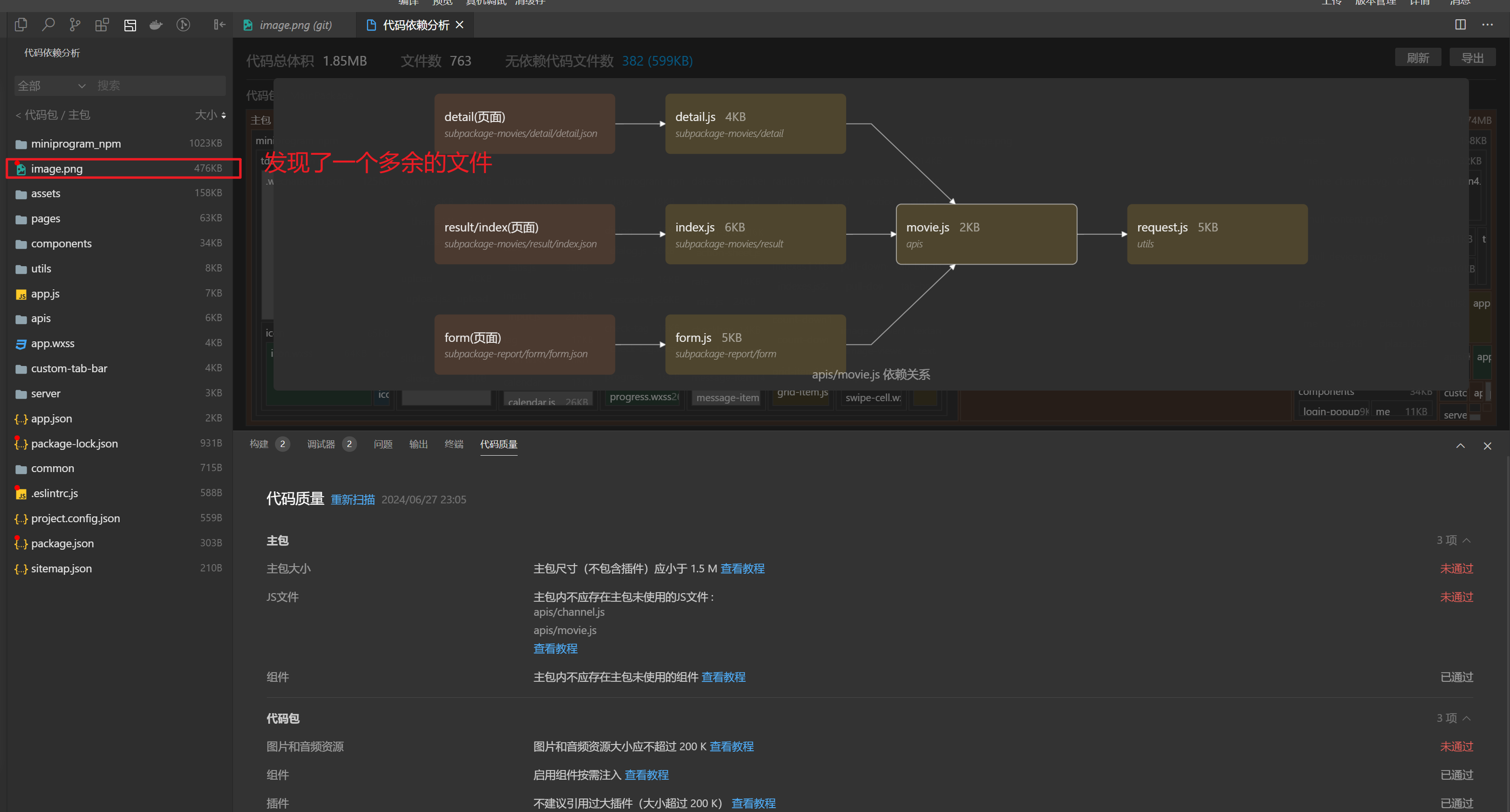Expand the common folder
This screenshot has height=812, width=1510.
tap(120, 469)
